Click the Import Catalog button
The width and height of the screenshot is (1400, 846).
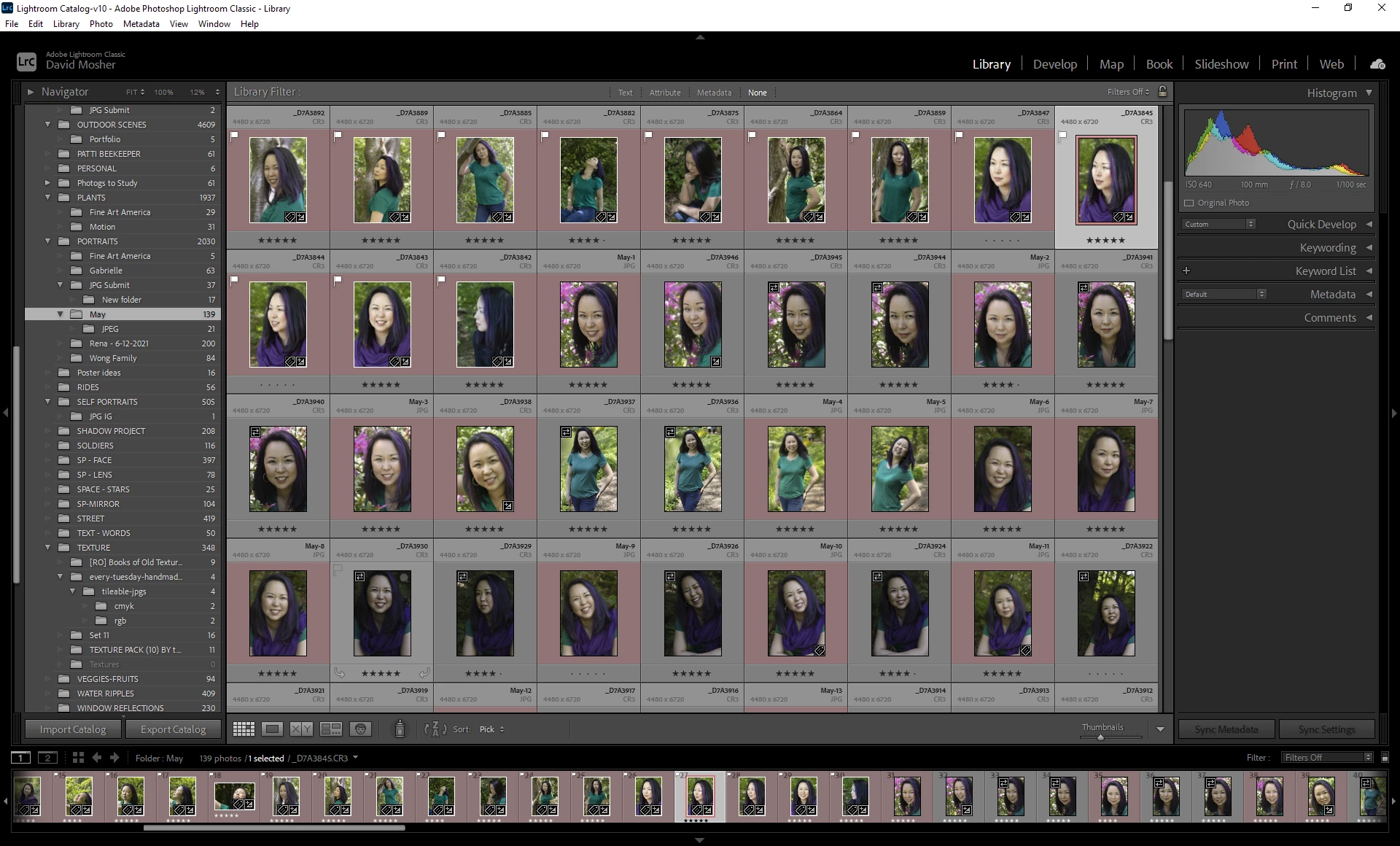[x=73, y=729]
